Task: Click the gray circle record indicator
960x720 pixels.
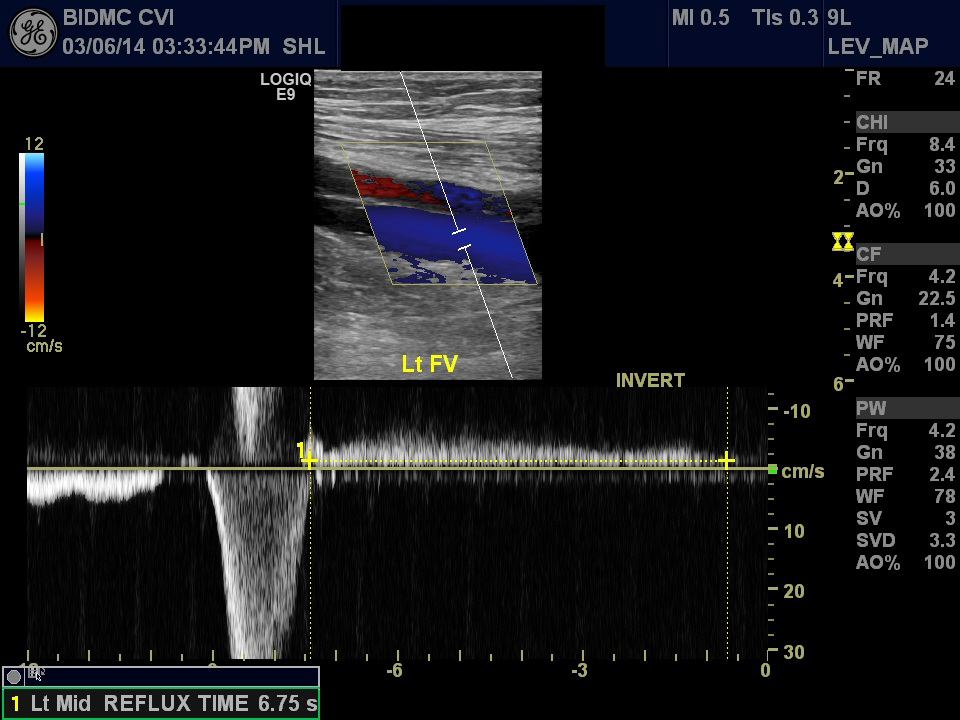Action: pyautogui.click(x=14, y=677)
